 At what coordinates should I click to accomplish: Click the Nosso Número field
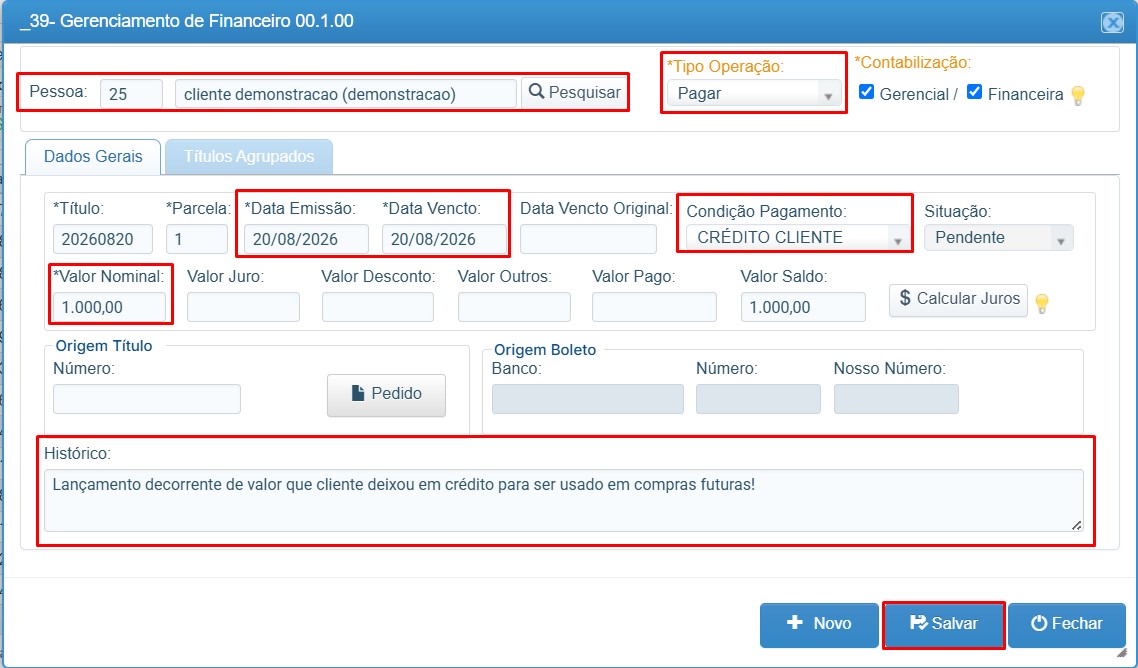click(x=896, y=399)
